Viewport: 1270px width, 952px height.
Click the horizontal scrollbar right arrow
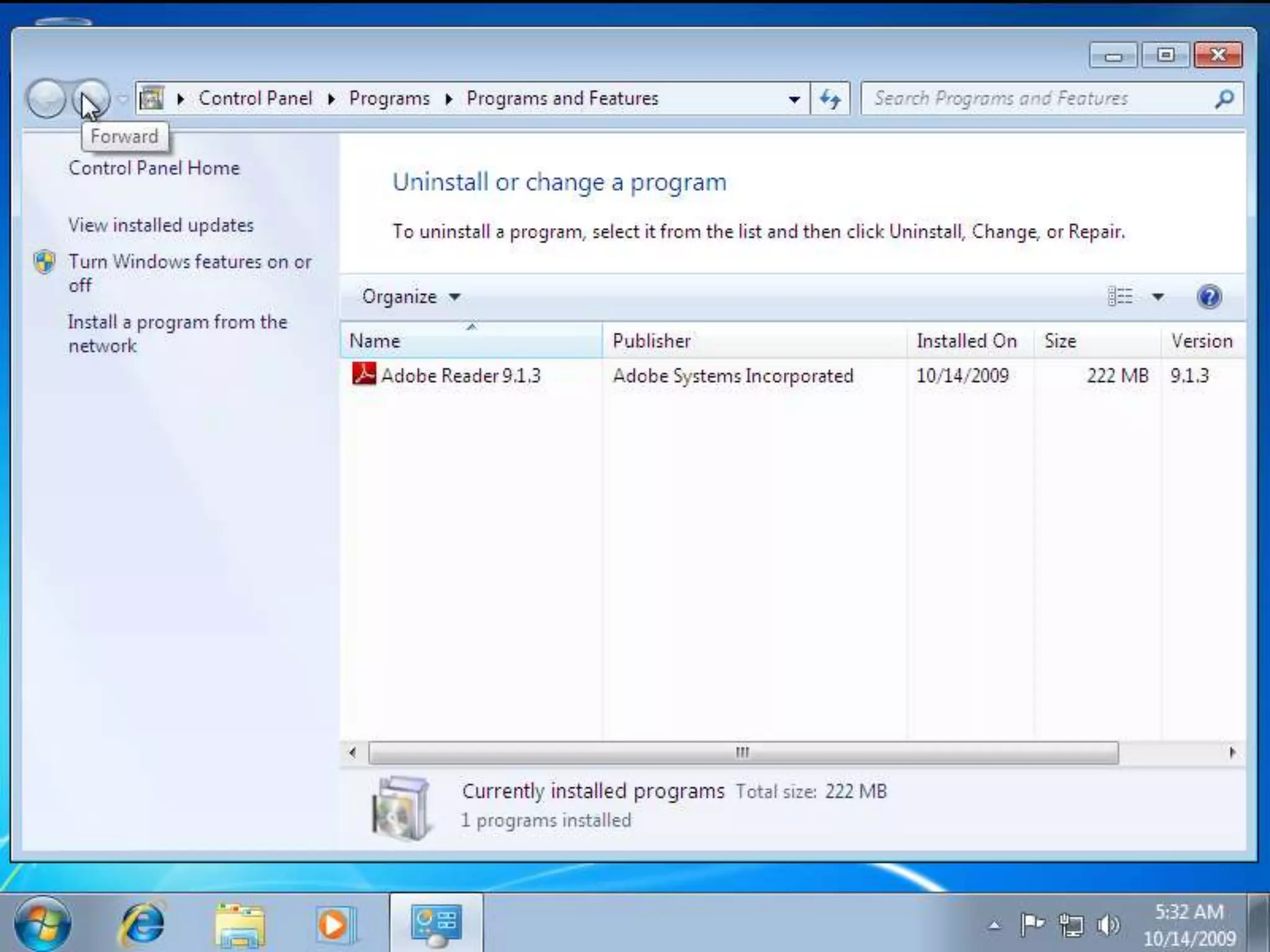pos(1232,752)
